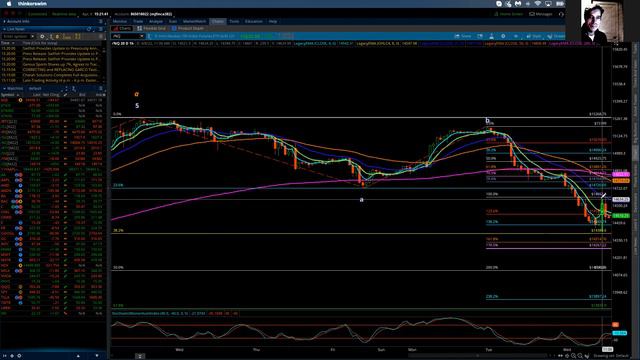The height and width of the screenshot is (360, 640).
Task: Open the Genius Sports Shares news headline
Action: pyautogui.click(x=60, y=64)
